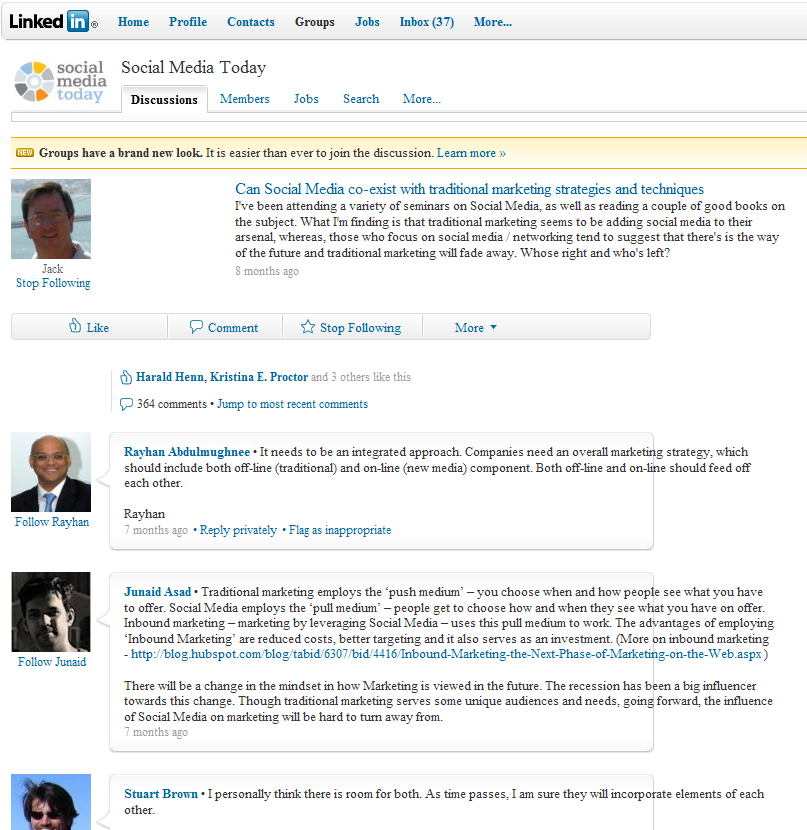Click Follow Rayhan
The image size is (807, 830).
pos(52,522)
